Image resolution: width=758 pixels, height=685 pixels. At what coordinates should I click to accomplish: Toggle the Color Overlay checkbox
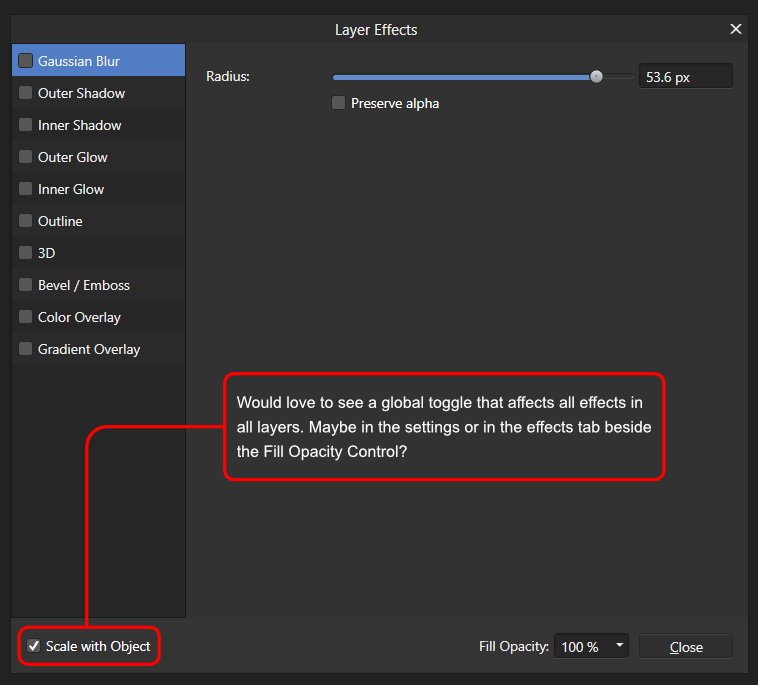pos(26,317)
